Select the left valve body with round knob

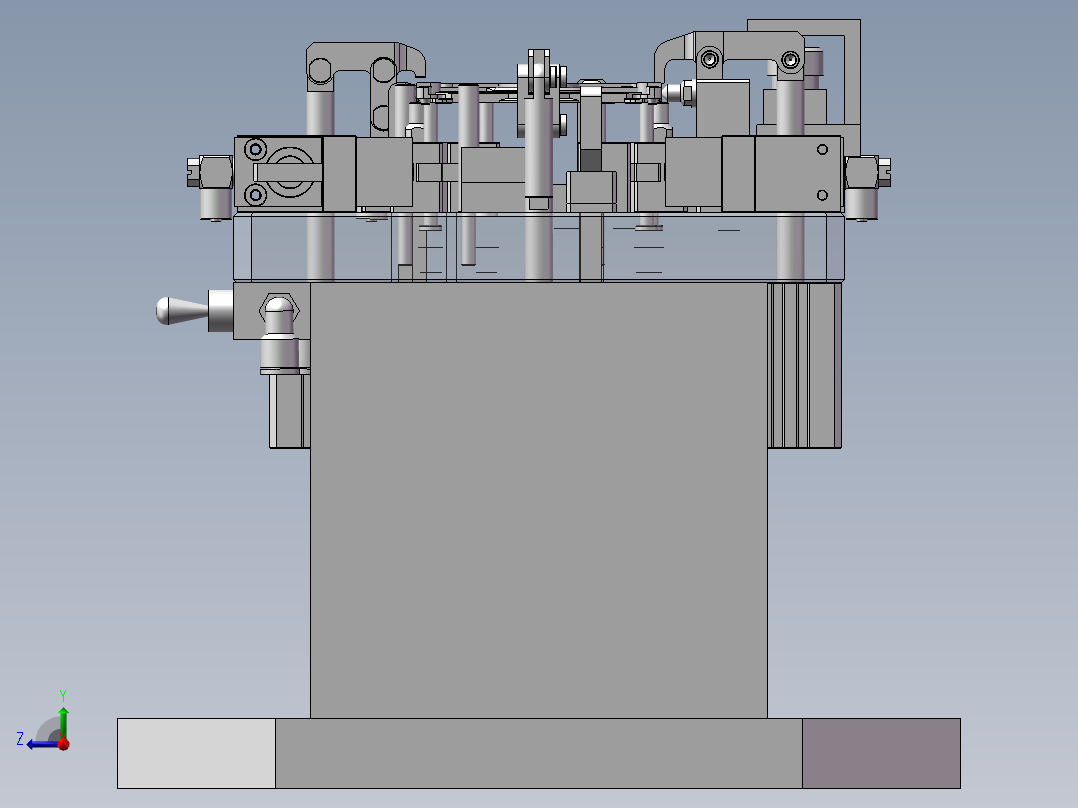[x=278, y=172]
